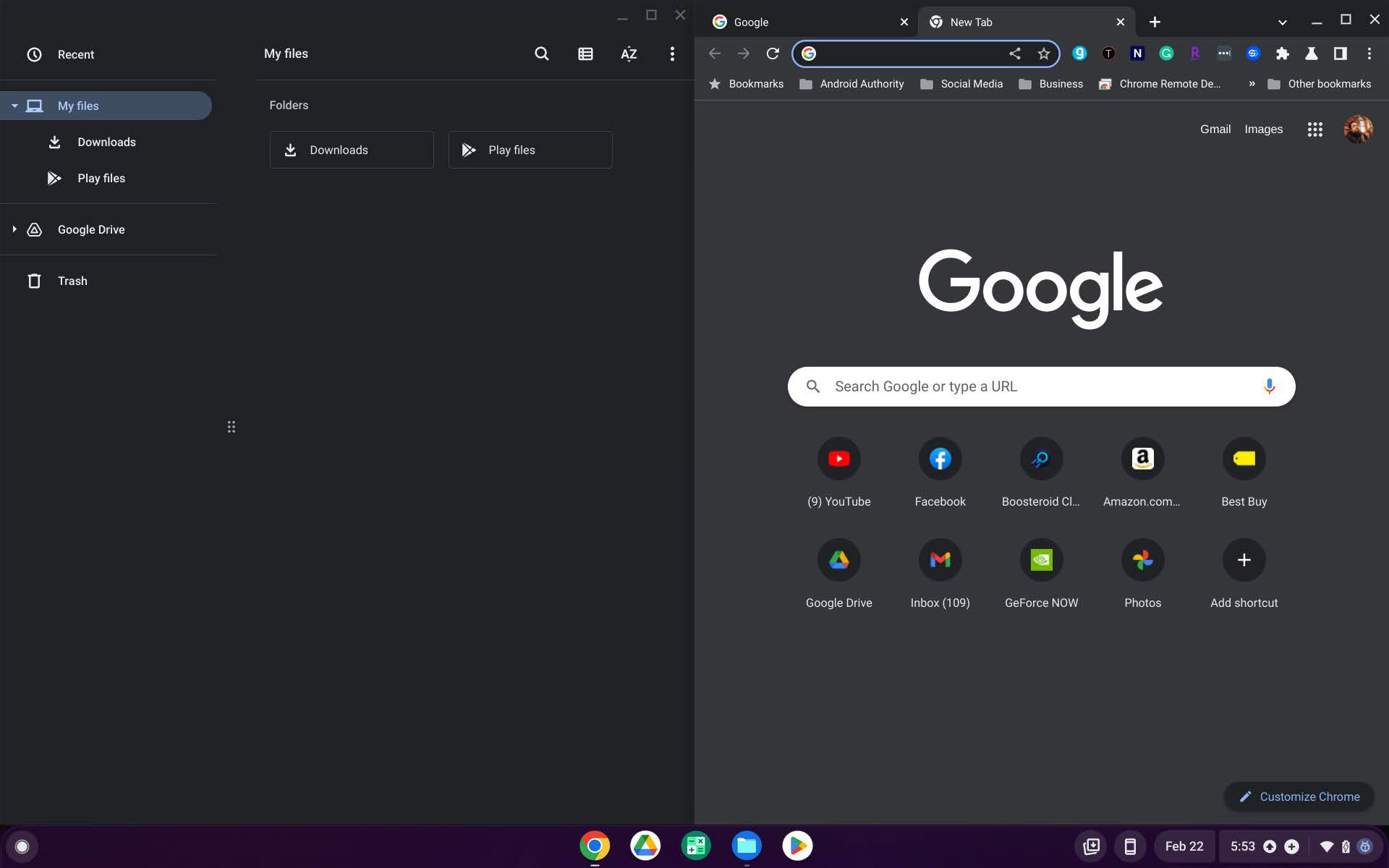The height and width of the screenshot is (868, 1389).
Task: Open the AZ sort options
Action: pyautogui.click(x=629, y=54)
